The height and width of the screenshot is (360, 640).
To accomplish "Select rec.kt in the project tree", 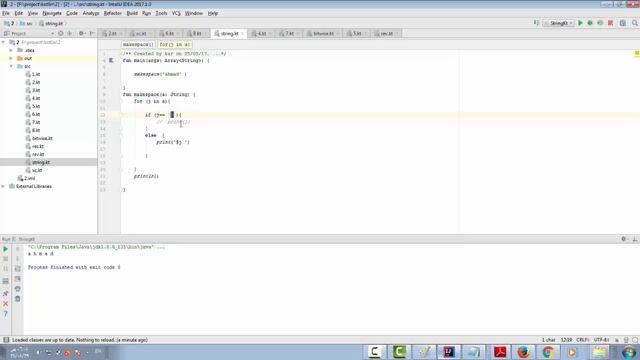I will [x=38, y=146].
